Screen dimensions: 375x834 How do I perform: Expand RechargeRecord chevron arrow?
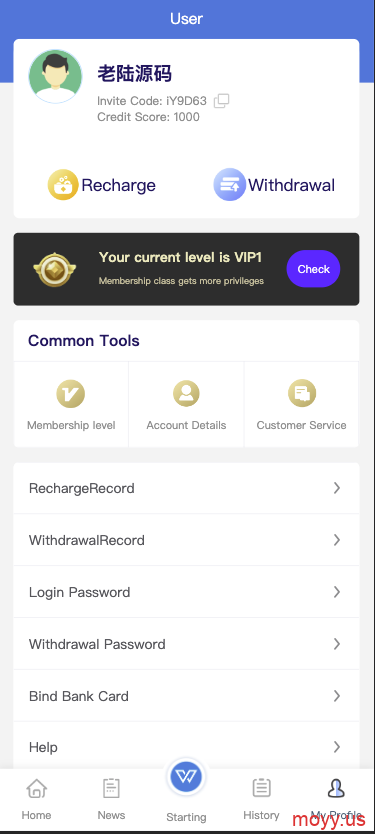(337, 488)
